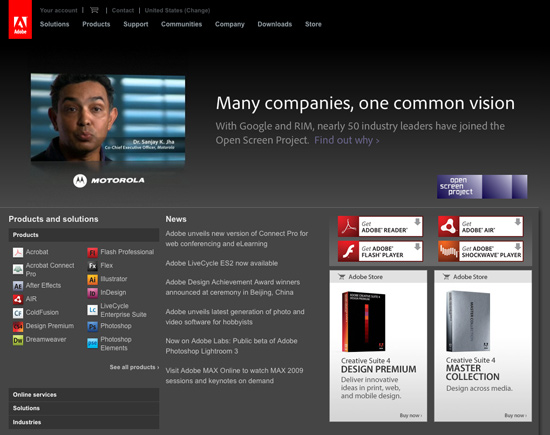Expand the Online services section
550x435 pixels.
(84, 395)
